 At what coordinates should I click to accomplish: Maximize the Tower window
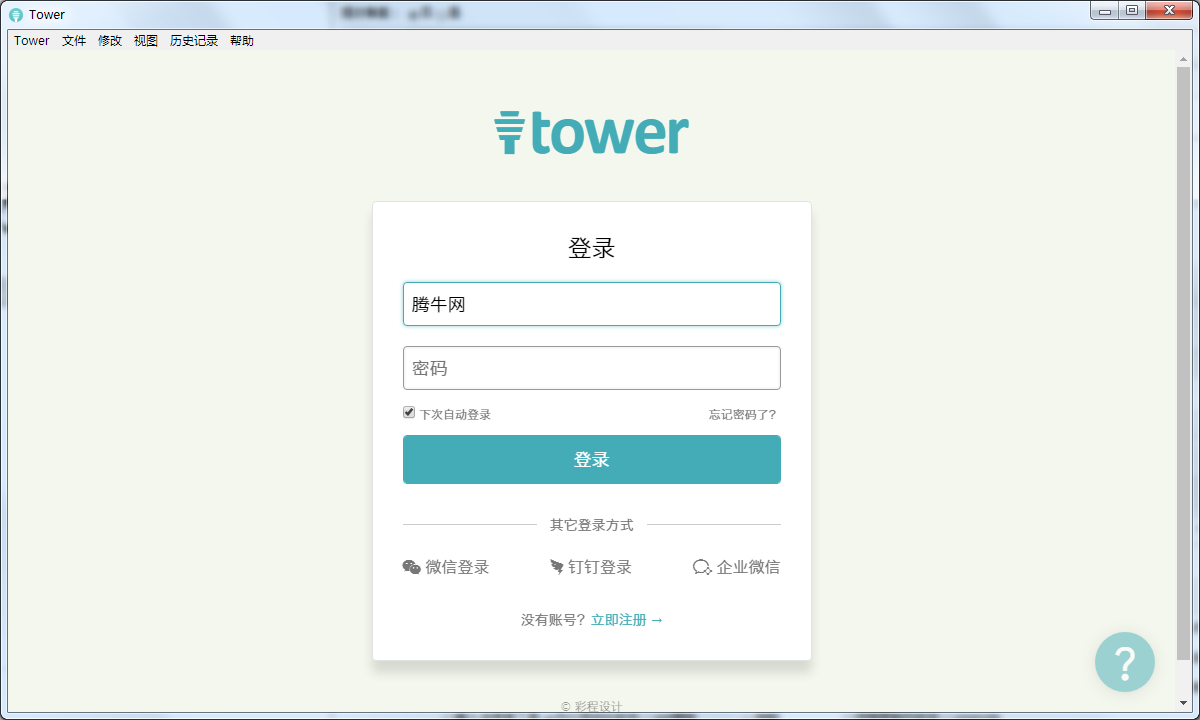pos(1131,11)
